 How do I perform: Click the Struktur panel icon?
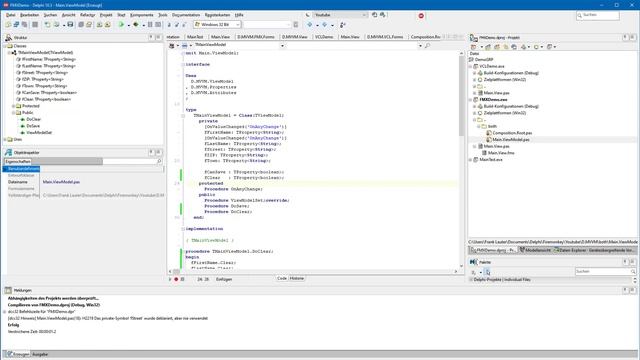(8, 38)
